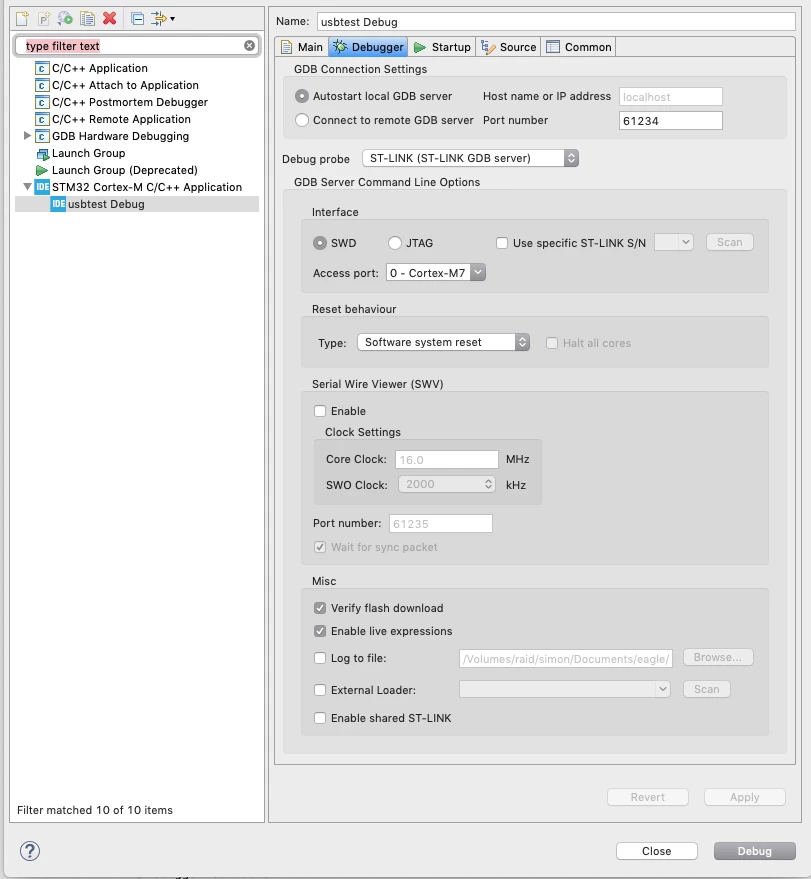811x879 pixels.
Task: Switch to the Startup tab
Action: tap(442, 47)
